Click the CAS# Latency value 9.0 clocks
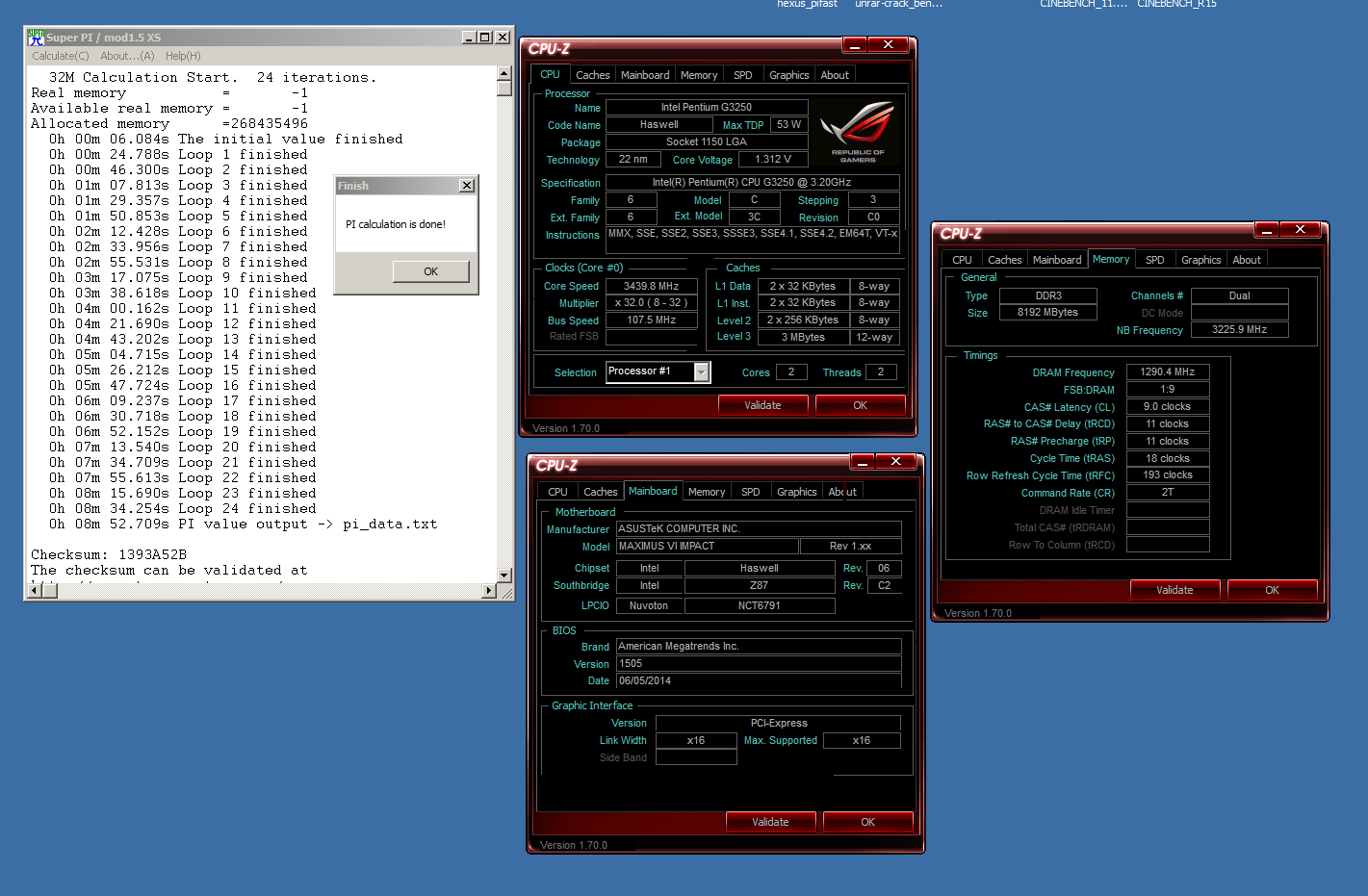The height and width of the screenshot is (896, 1368). coord(1168,406)
